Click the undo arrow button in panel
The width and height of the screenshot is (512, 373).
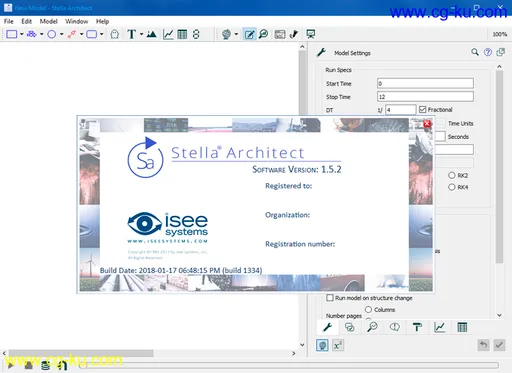(x=483, y=345)
